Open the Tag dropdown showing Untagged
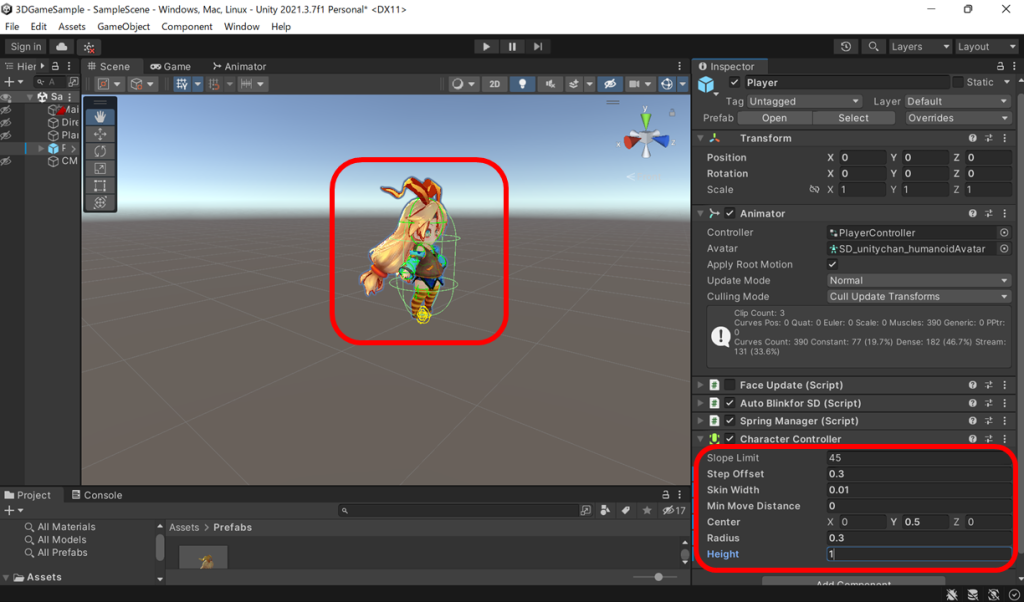The height and width of the screenshot is (602, 1024). tap(805, 101)
